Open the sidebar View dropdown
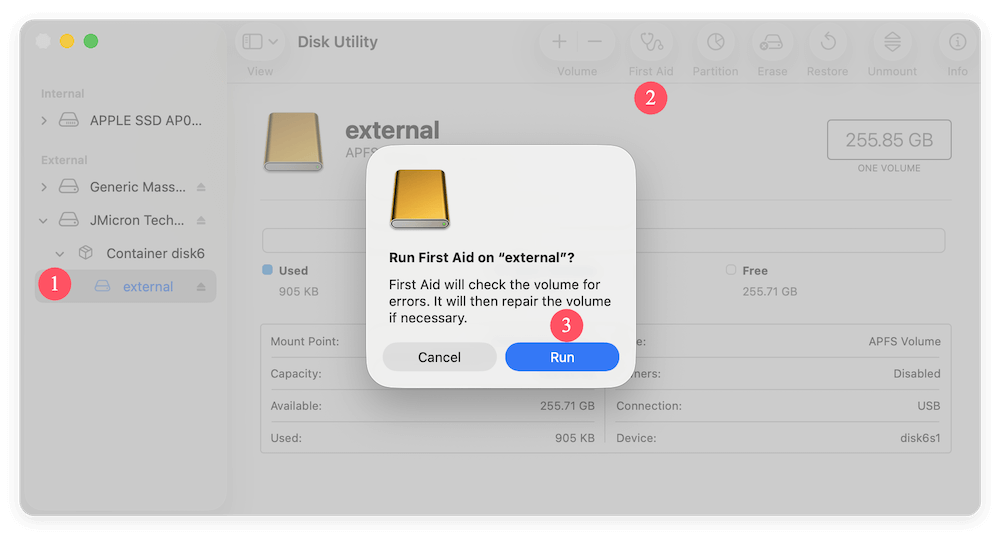Screen dimensions: 1000x535 260,42
